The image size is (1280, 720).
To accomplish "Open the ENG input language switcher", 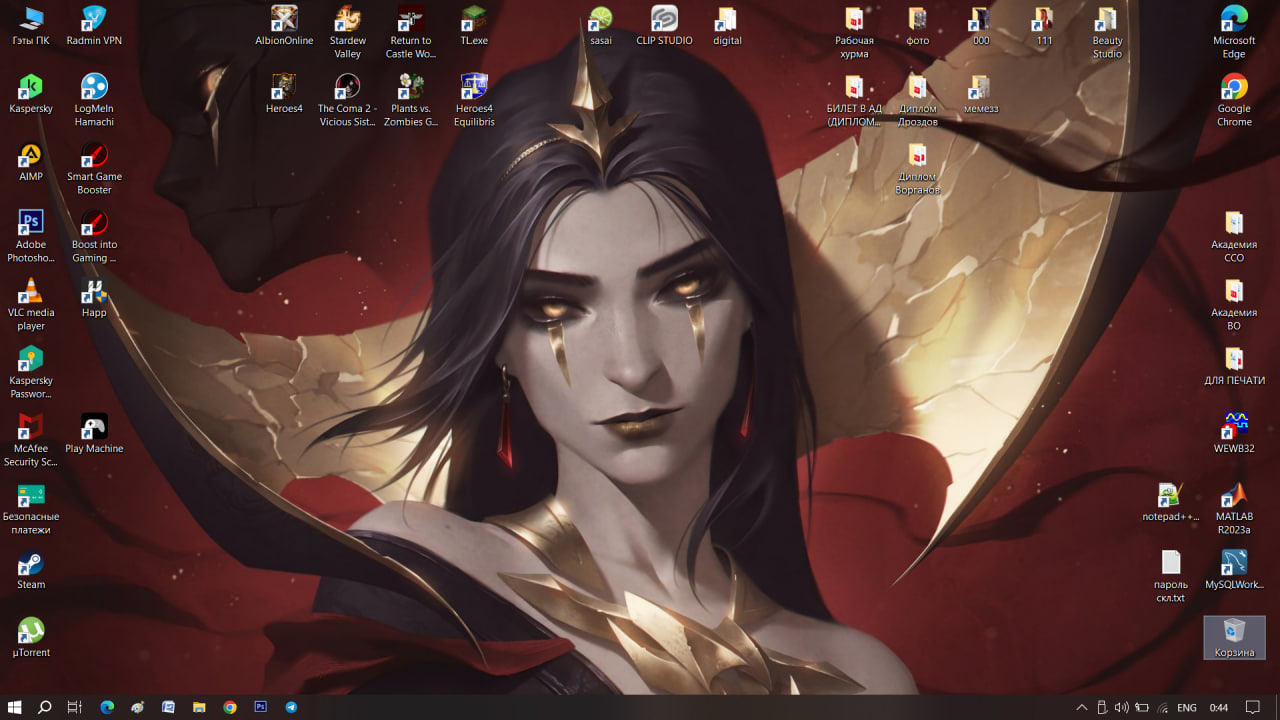I will 1187,707.
